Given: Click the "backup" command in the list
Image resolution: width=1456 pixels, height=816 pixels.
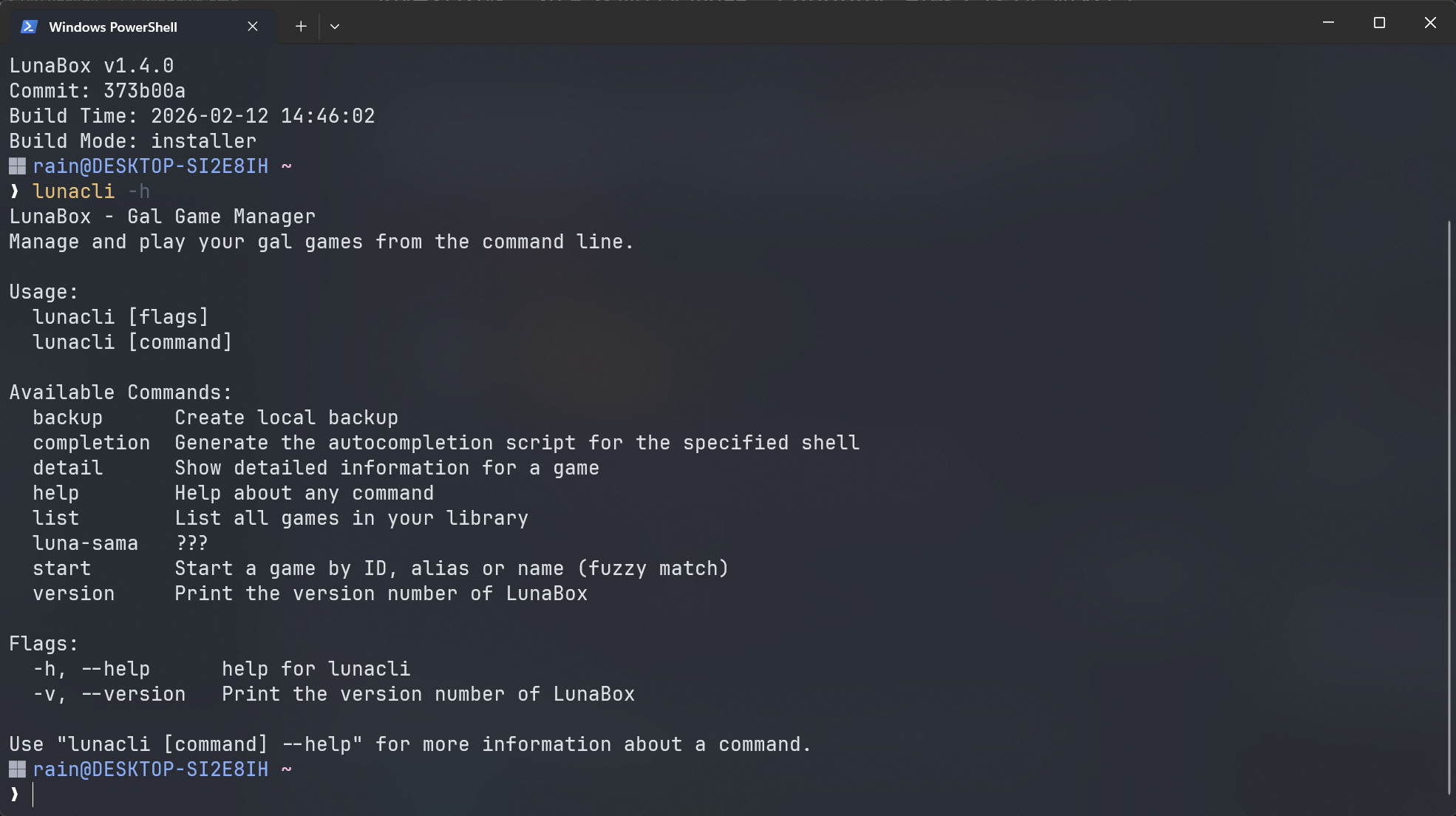Looking at the screenshot, I should (67, 418).
